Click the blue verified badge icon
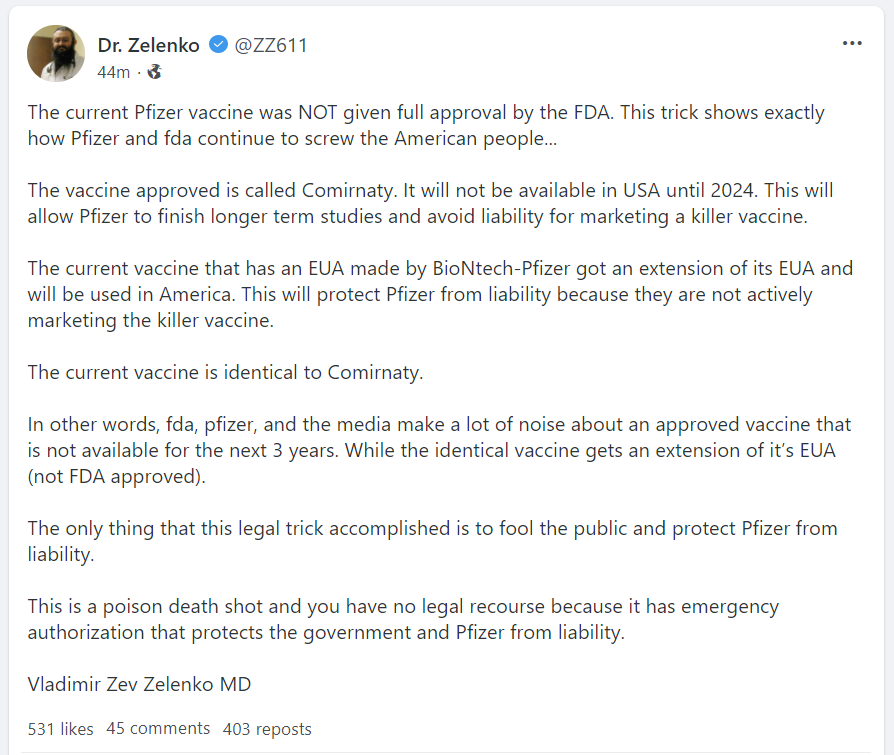 click(218, 45)
